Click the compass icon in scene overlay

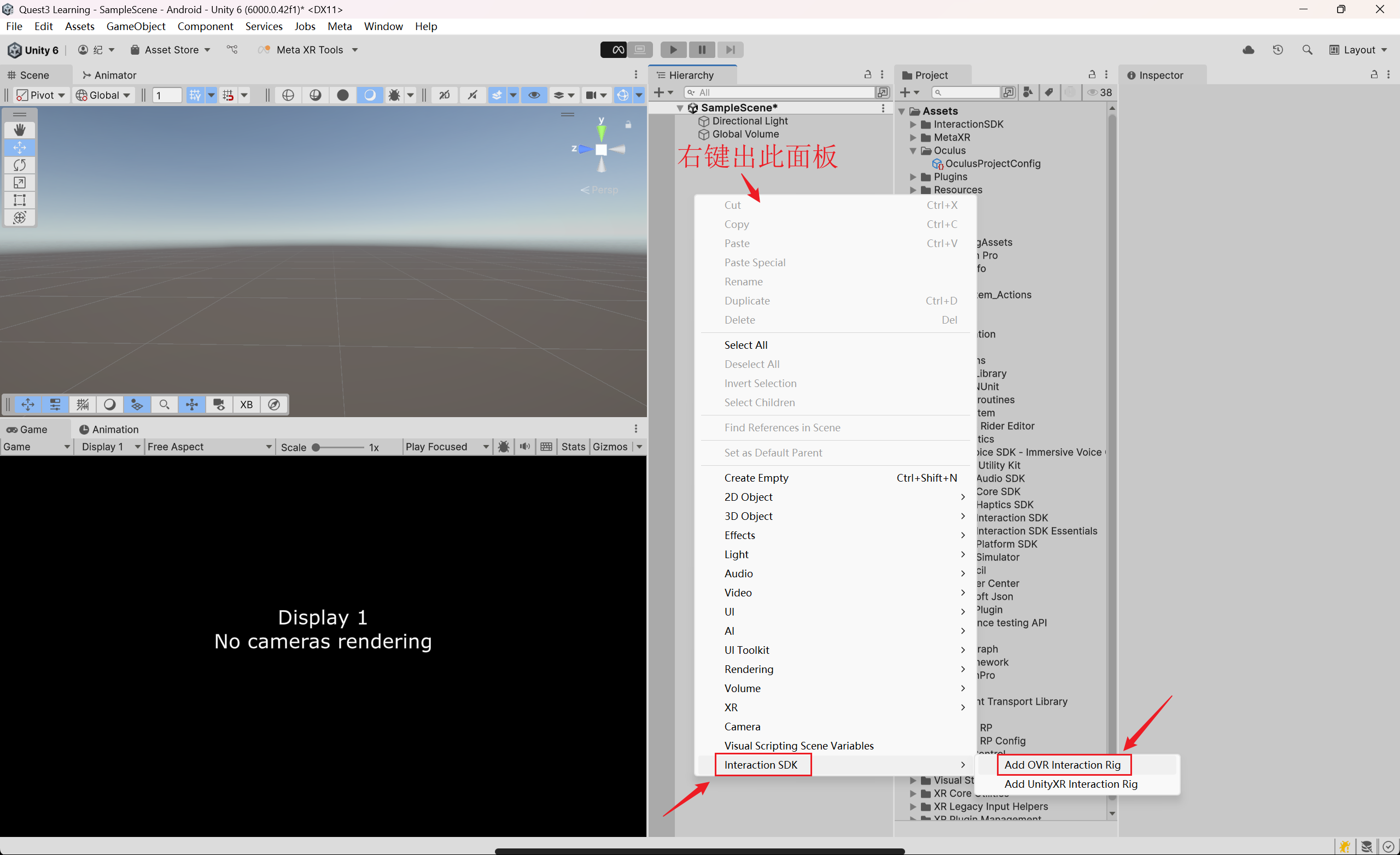274,405
